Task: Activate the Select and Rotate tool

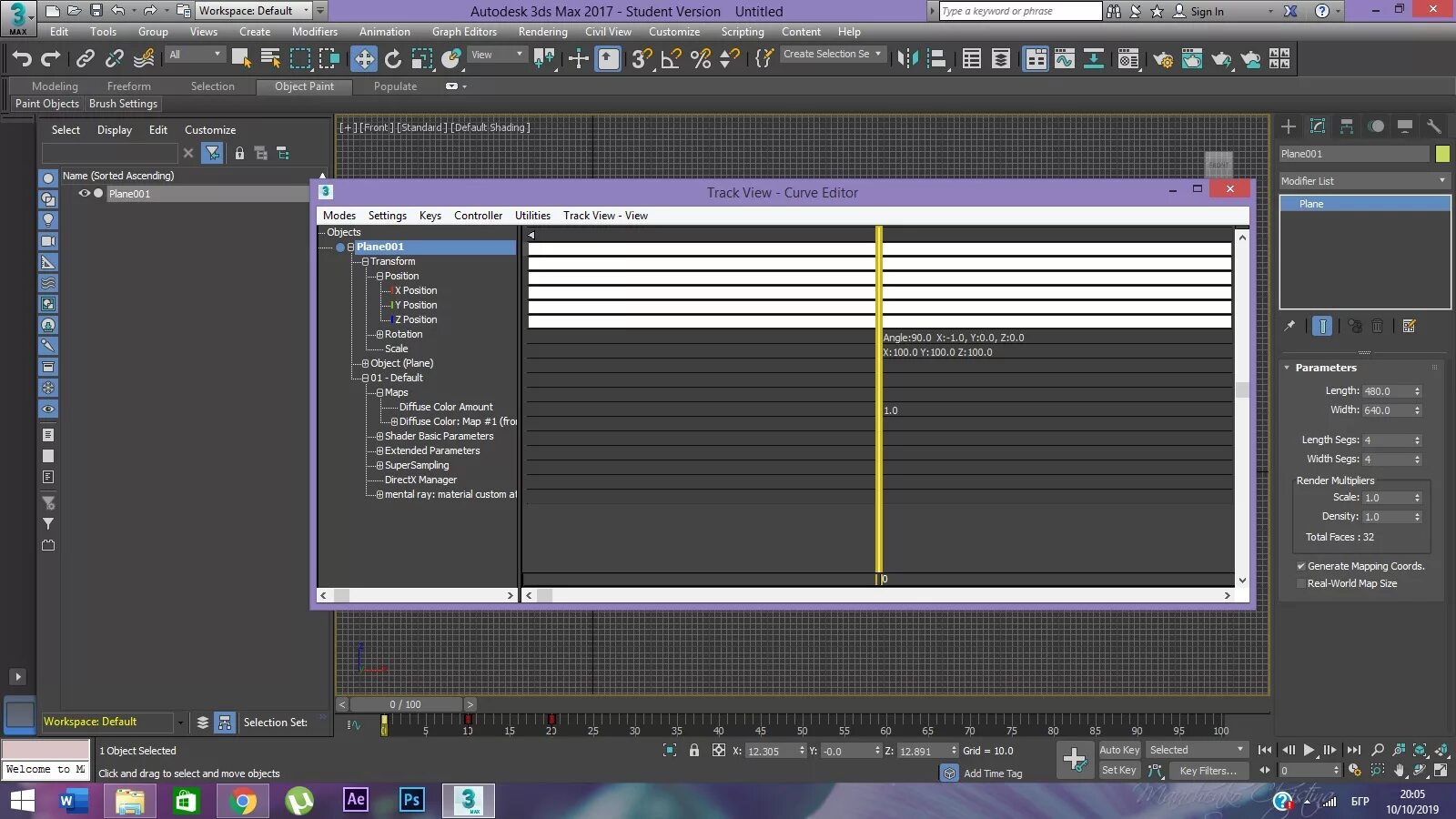Action: point(393,59)
